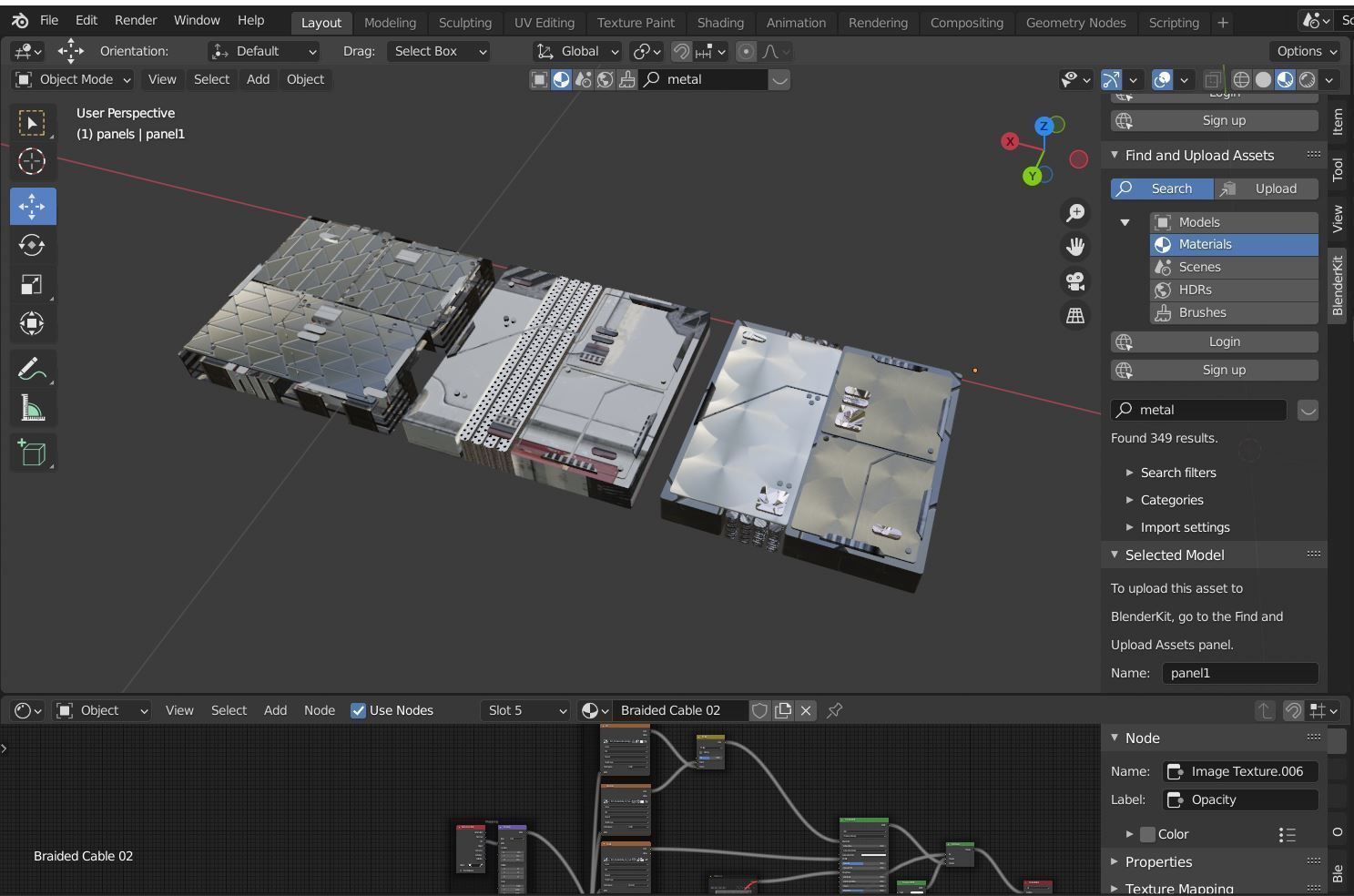This screenshot has width=1354, height=896.
Task: Click the lower Sign up button
Action: pyautogui.click(x=1215, y=370)
